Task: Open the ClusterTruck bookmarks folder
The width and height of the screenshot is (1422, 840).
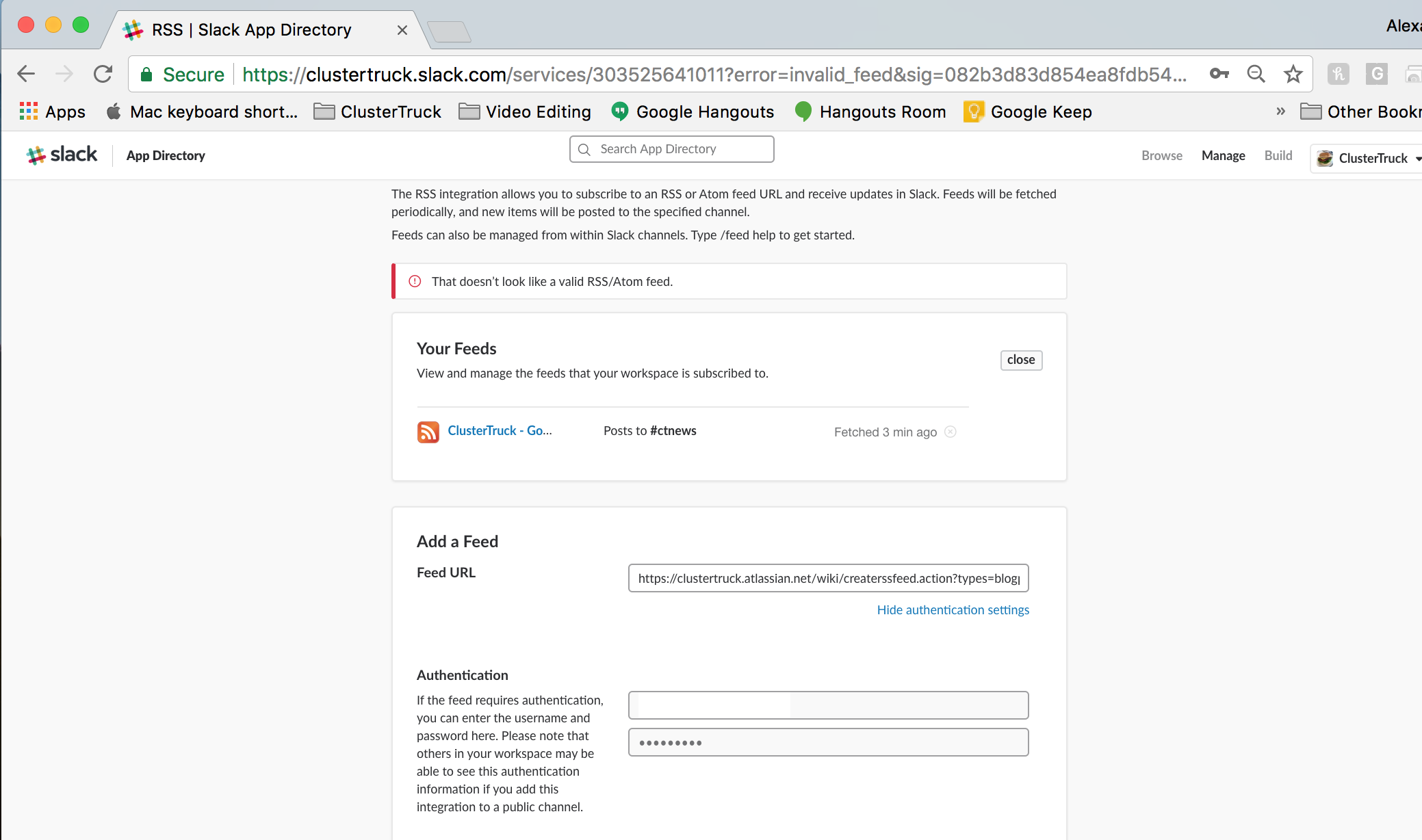Action: coord(378,111)
